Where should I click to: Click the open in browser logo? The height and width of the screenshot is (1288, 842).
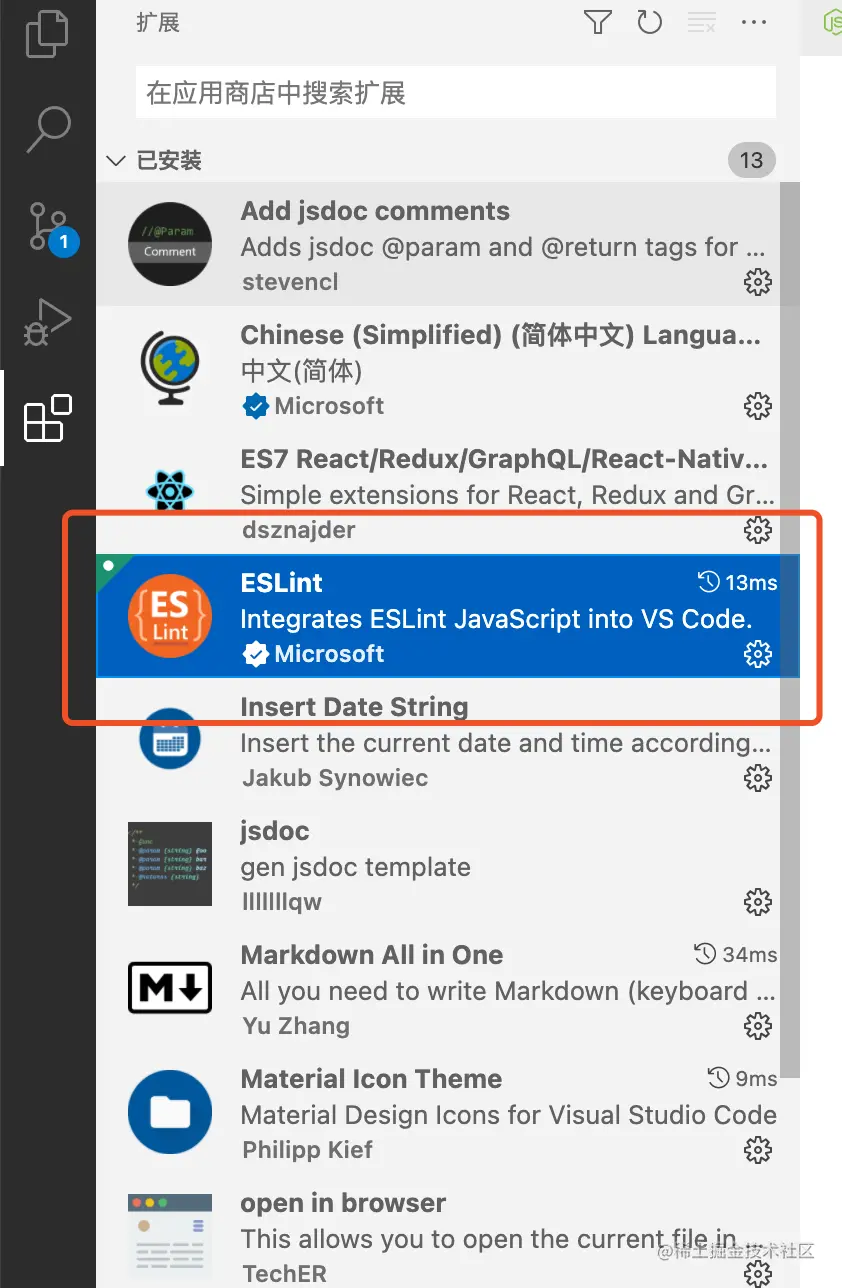pyautogui.click(x=170, y=1236)
